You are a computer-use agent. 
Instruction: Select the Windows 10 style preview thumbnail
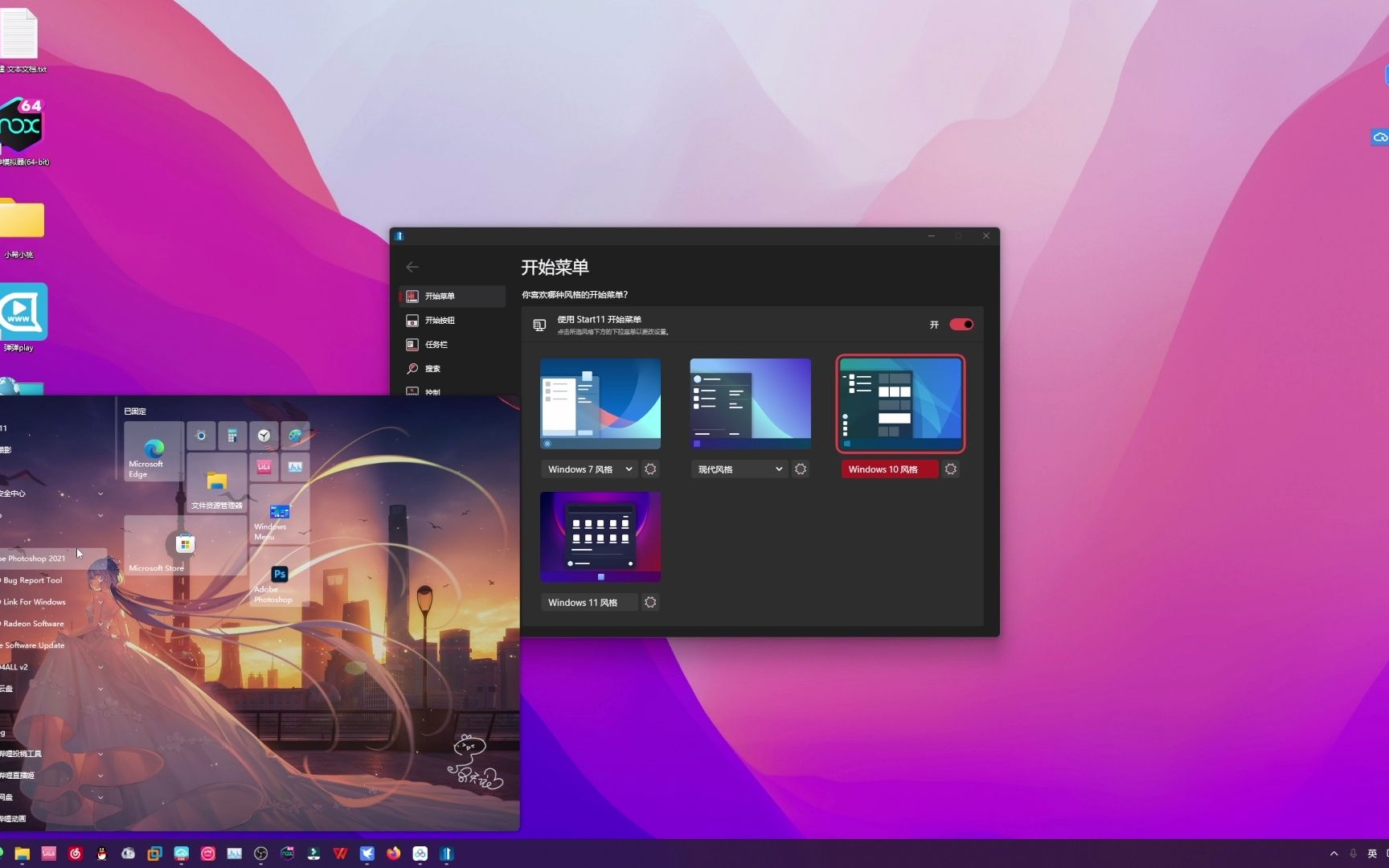click(900, 403)
